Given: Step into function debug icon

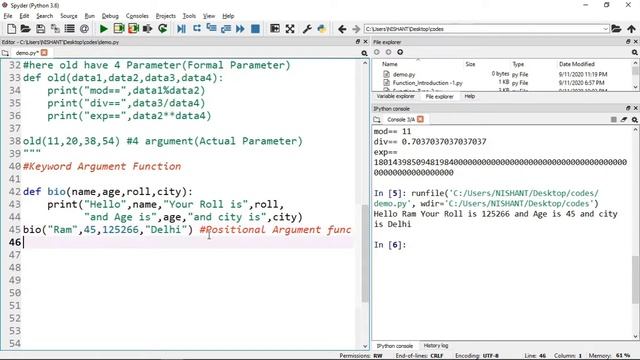Looking at the screenshot, I should pyautogui.click(x=211, y=29).
